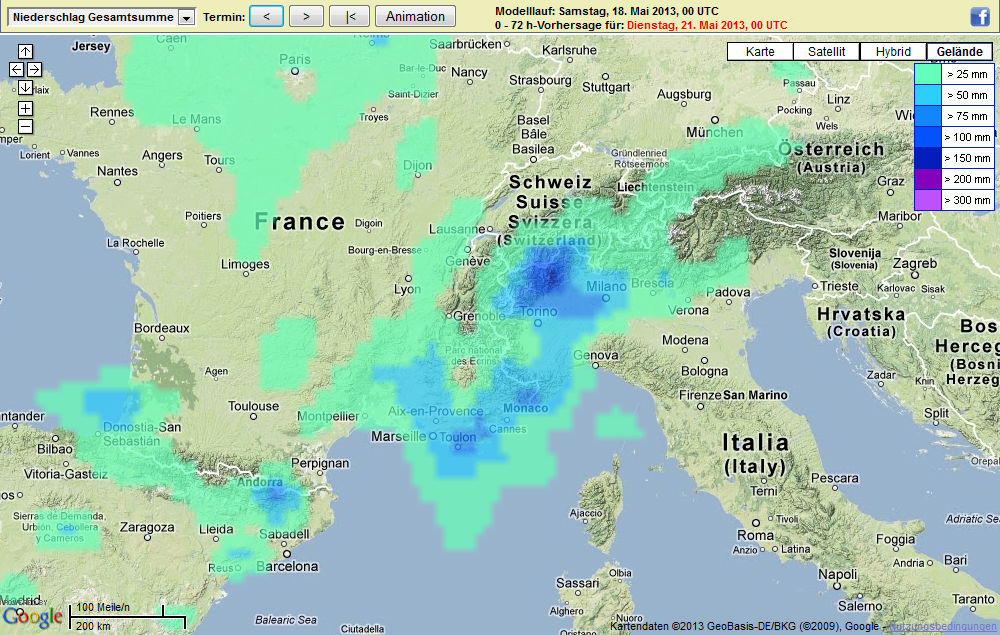This screenshot has height=635, width=1000.
Task: Click the Limoges label on the map
Action: pyautogui.click(x=245, y=264)
